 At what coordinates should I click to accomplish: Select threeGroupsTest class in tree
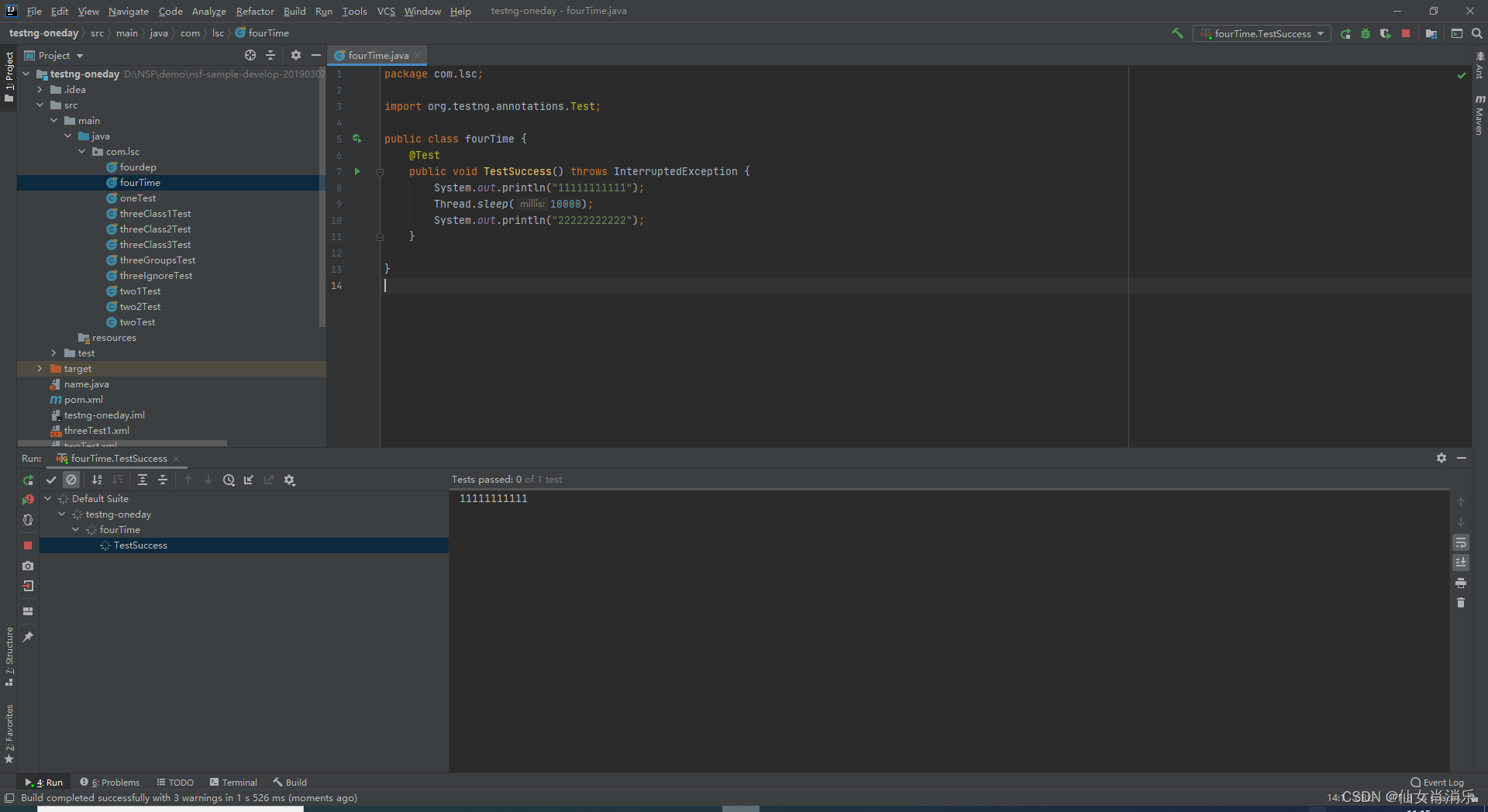(x=157, y=260)
